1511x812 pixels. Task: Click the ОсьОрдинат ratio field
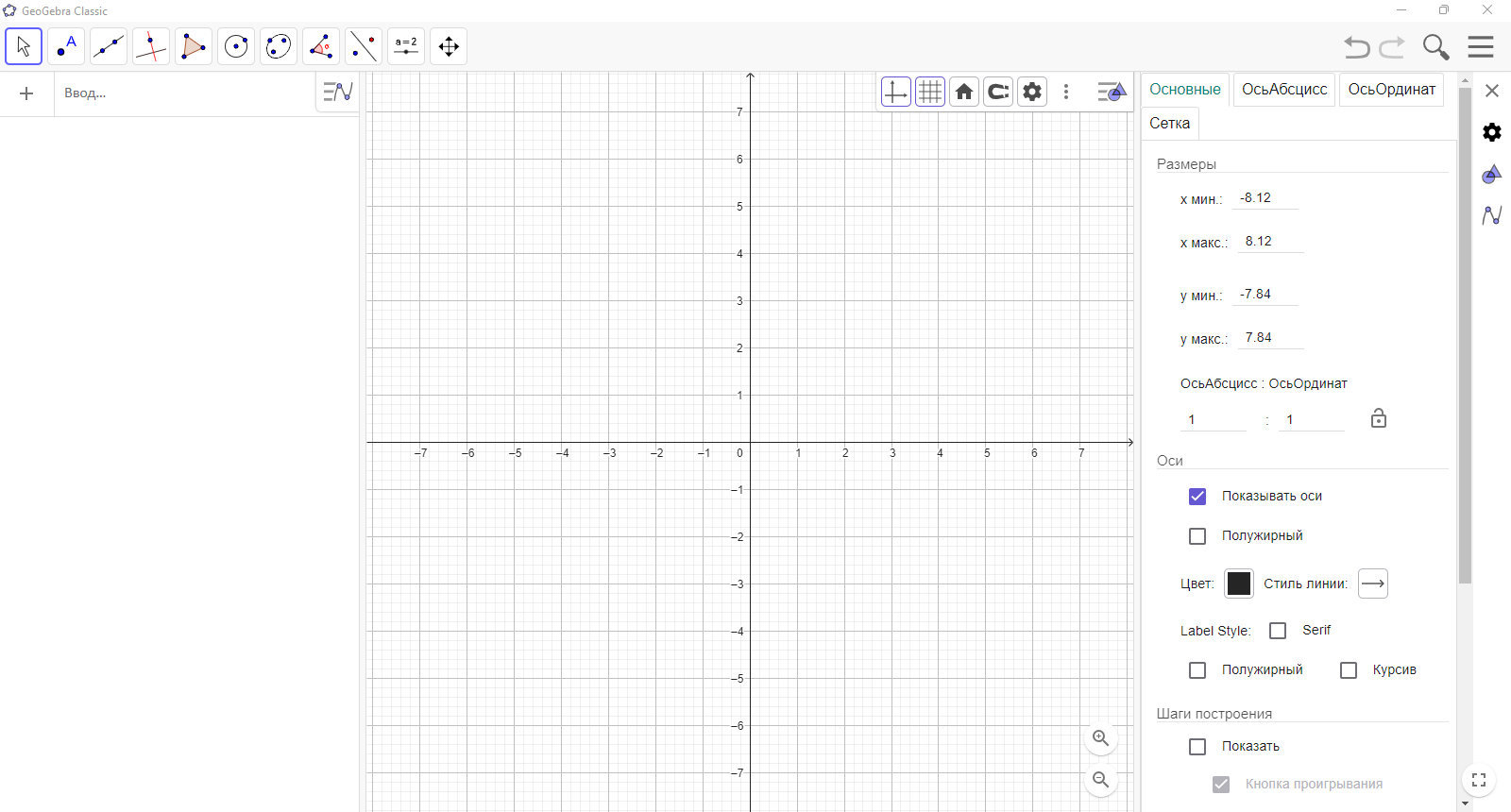1312,420
